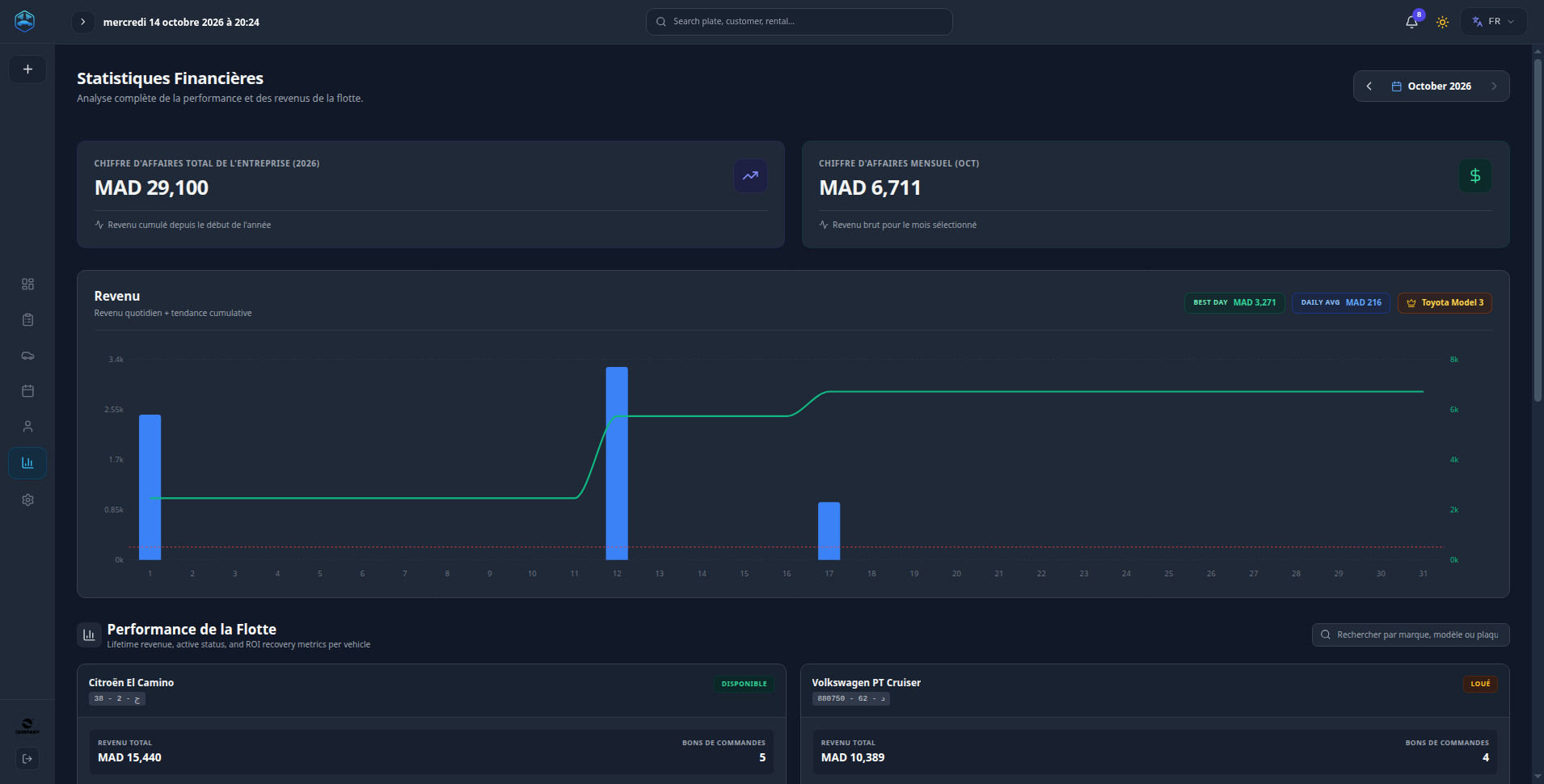Image resolution: width=1544 pixels, height=784 pixels.
Task: Click the dollar icon on monthly revenue card
Action: (1474, 175)
